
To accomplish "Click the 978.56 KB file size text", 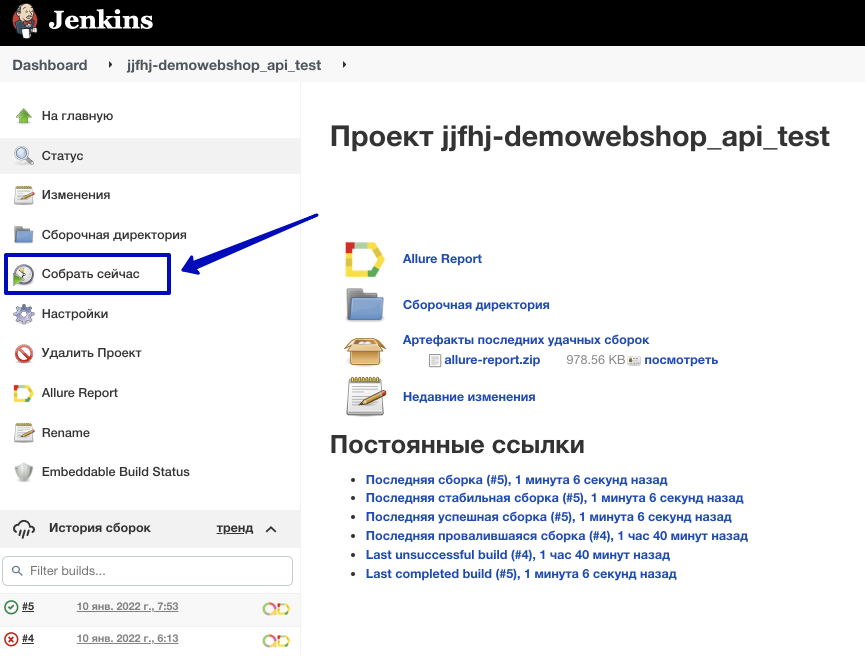I will 595,360.
